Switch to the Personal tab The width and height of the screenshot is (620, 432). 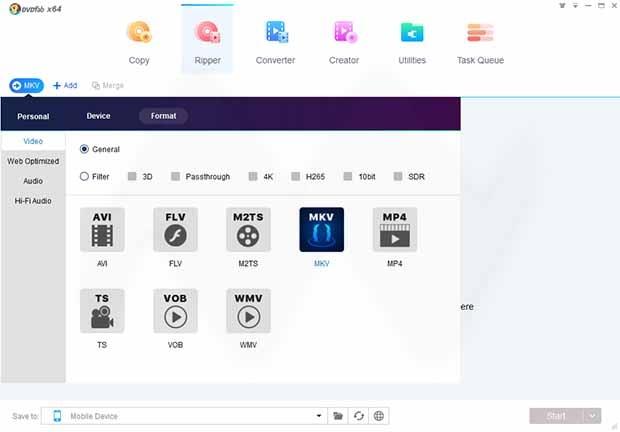(x=33, y=116)
